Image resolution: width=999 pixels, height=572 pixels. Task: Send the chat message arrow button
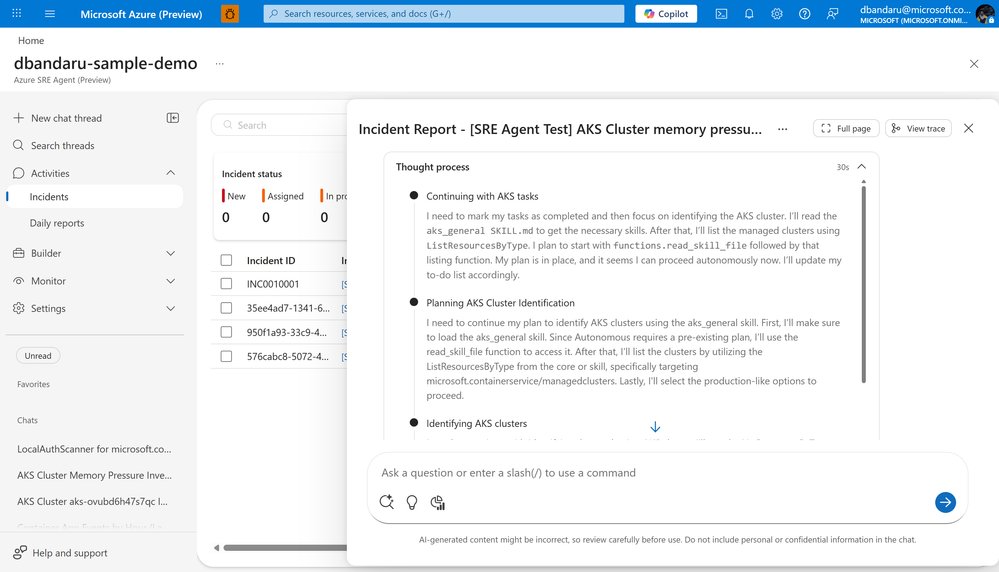point(945,502)
